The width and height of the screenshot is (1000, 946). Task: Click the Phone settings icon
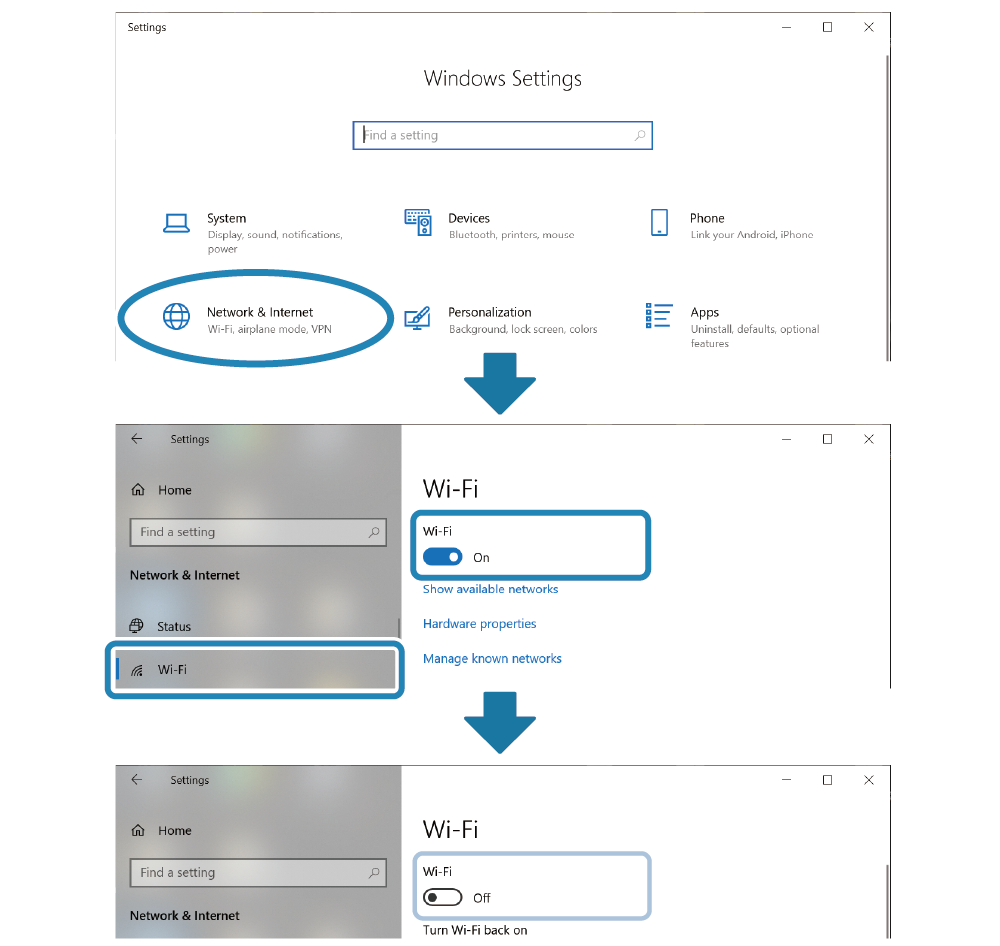coord(659,222)
